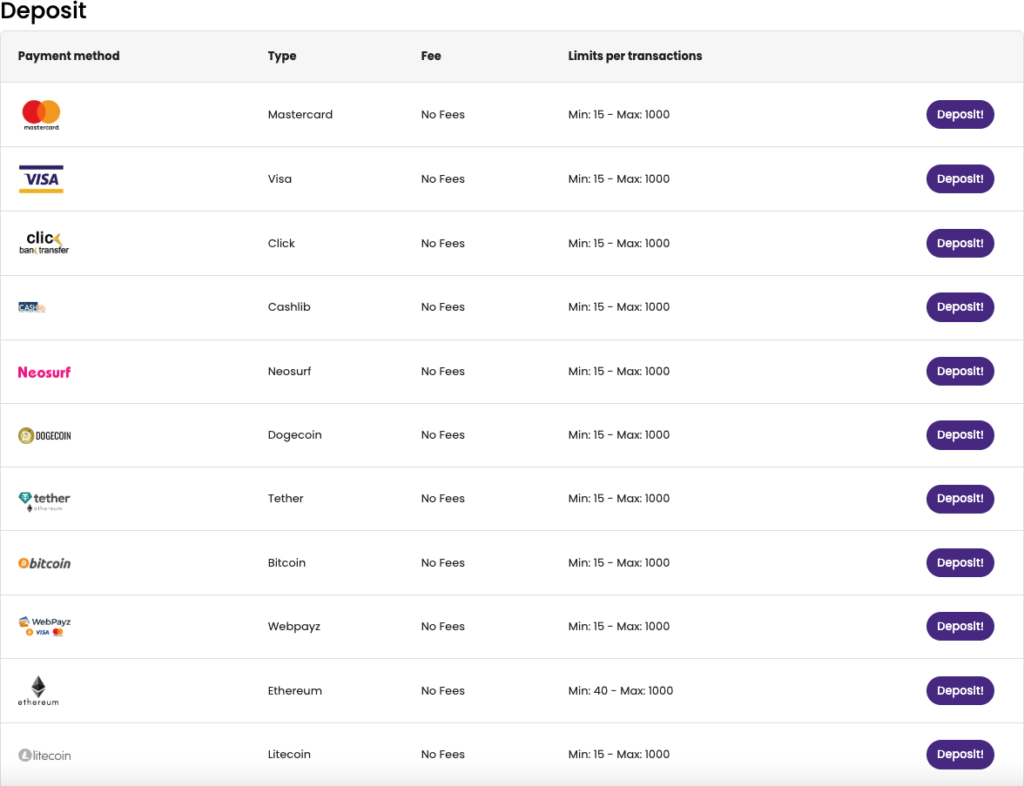Select the pink Neosurf logo

pyautogui.click(x=43, y=371)
